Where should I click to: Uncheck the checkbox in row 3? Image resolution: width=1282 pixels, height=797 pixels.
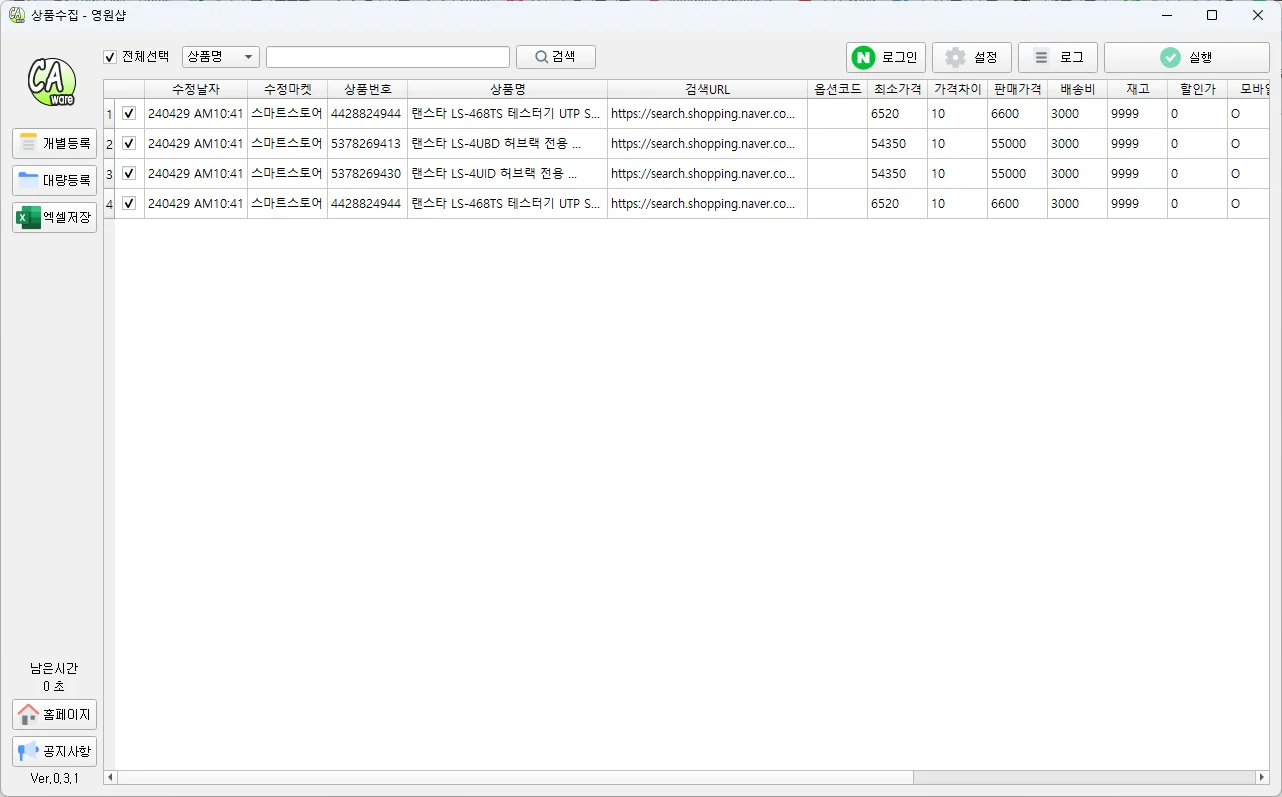pos(129,174)
